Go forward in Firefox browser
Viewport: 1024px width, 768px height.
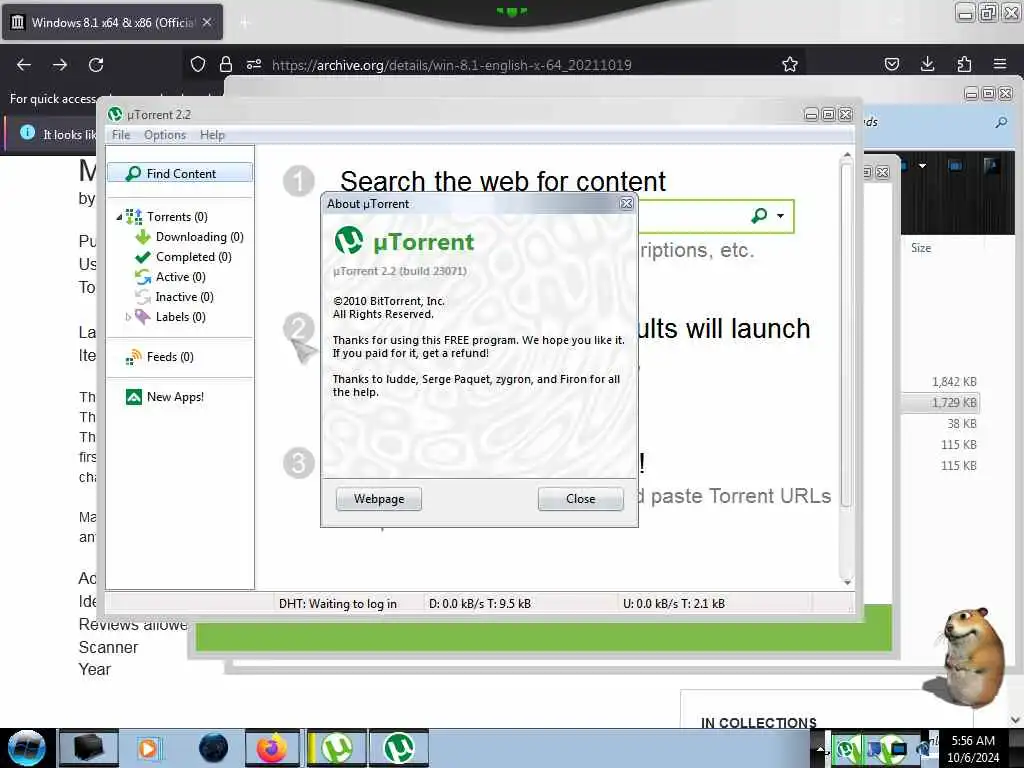point(60,65)
